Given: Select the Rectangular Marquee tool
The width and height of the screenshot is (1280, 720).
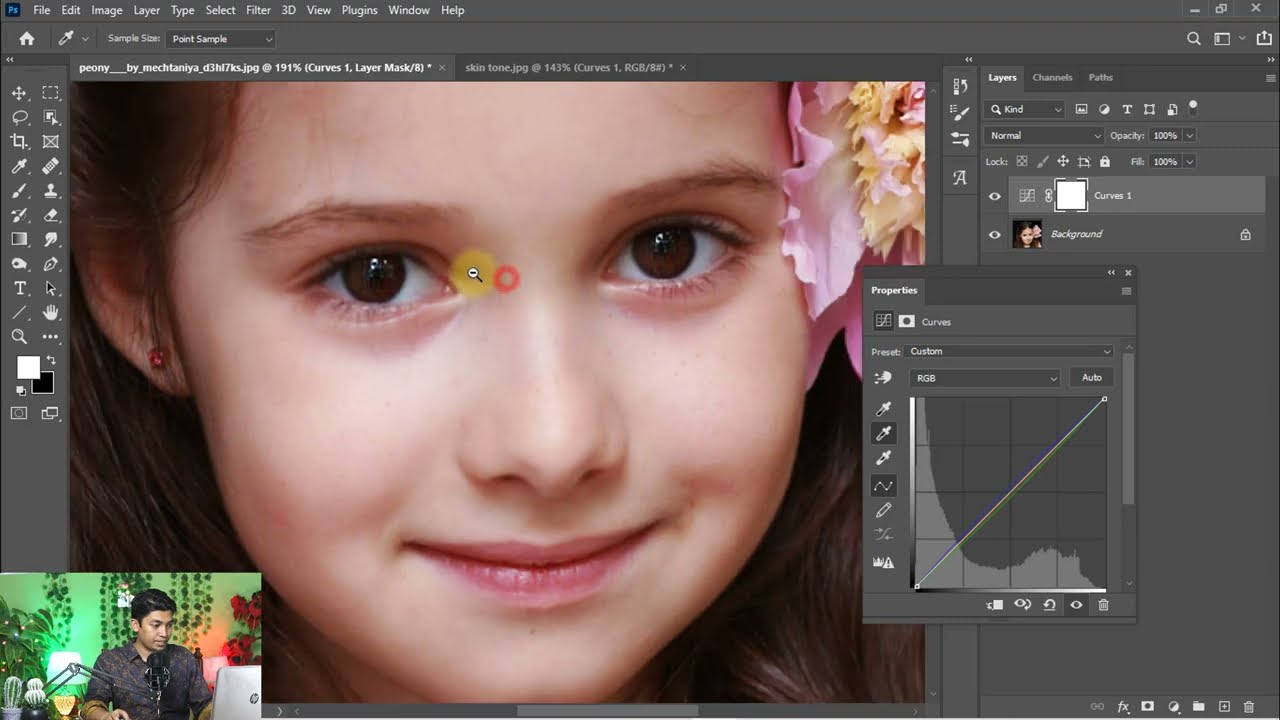Looking at the screenshot, I should [51, 93].
